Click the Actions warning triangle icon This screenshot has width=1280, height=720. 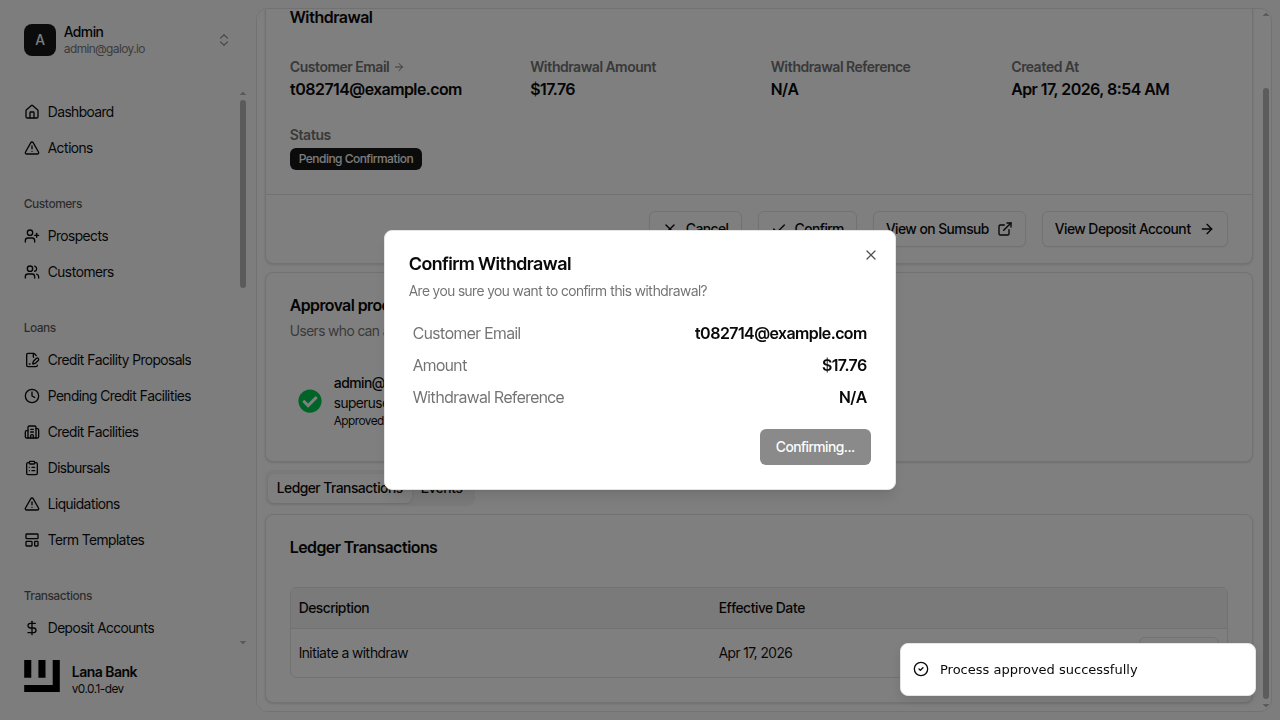32,148
